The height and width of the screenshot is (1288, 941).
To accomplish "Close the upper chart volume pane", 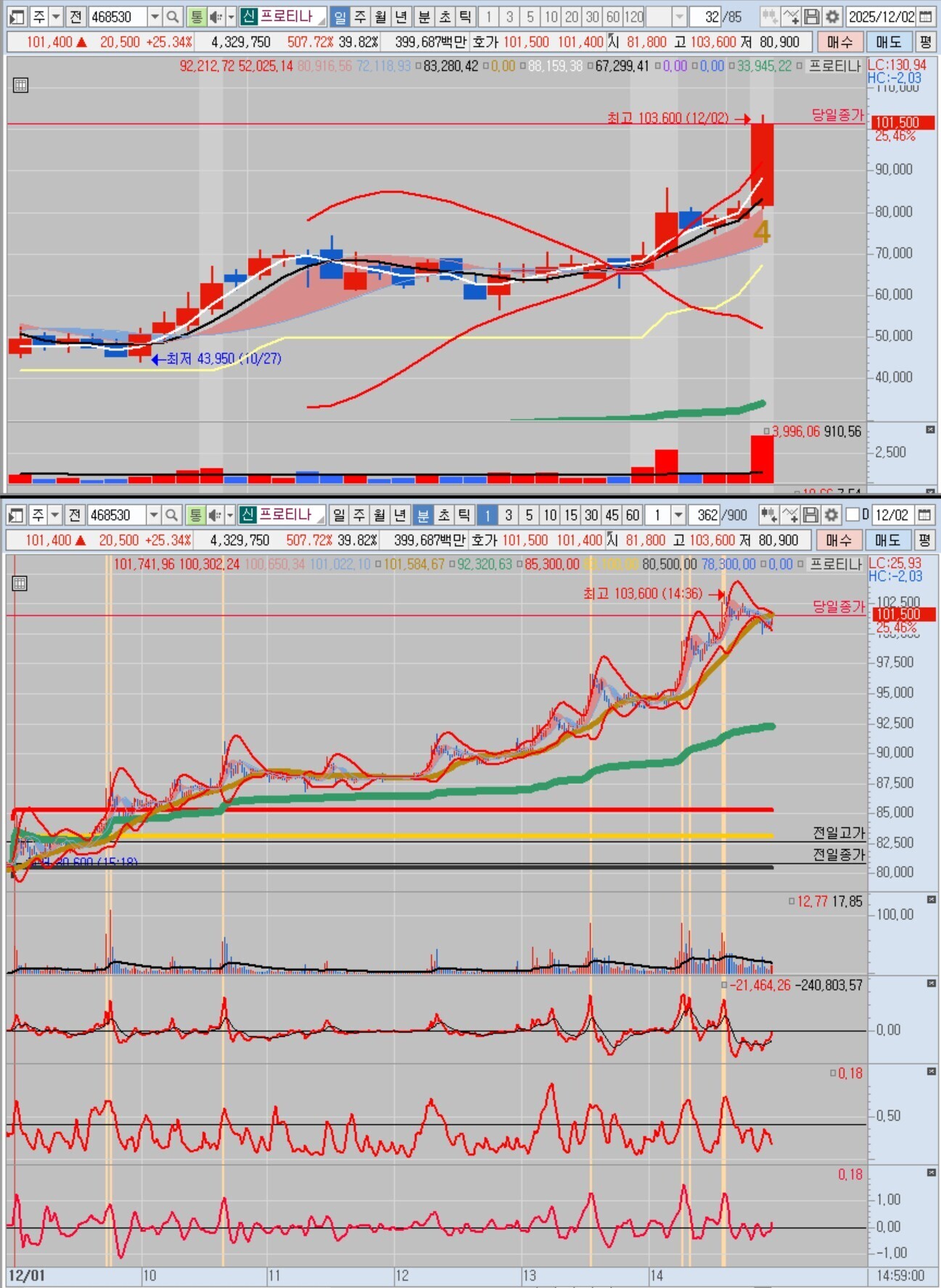I will coord(931,430).
